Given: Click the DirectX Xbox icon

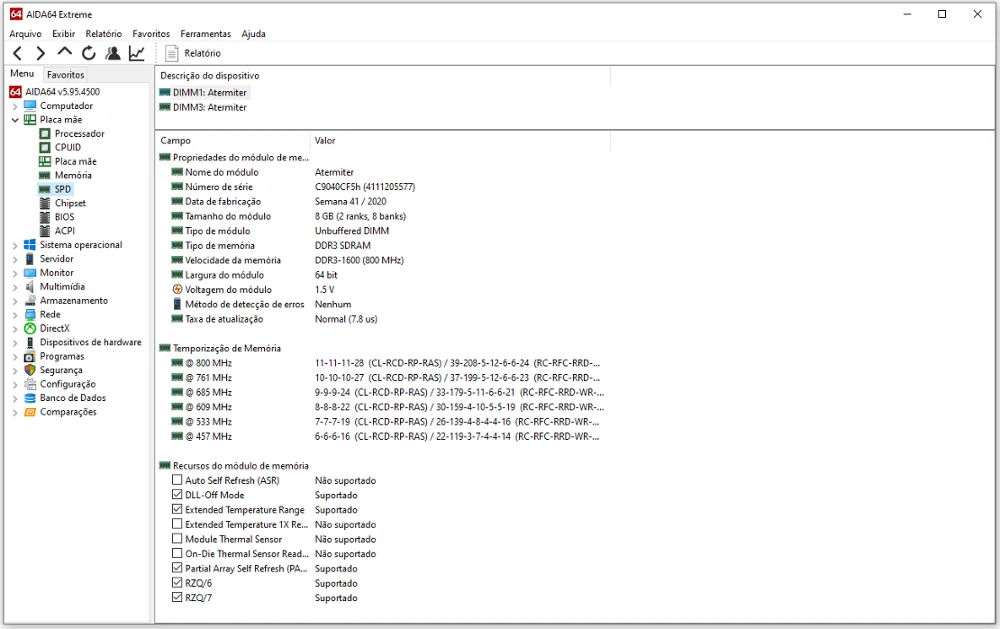Looking at the screenshot, I should tap(29, 329).
